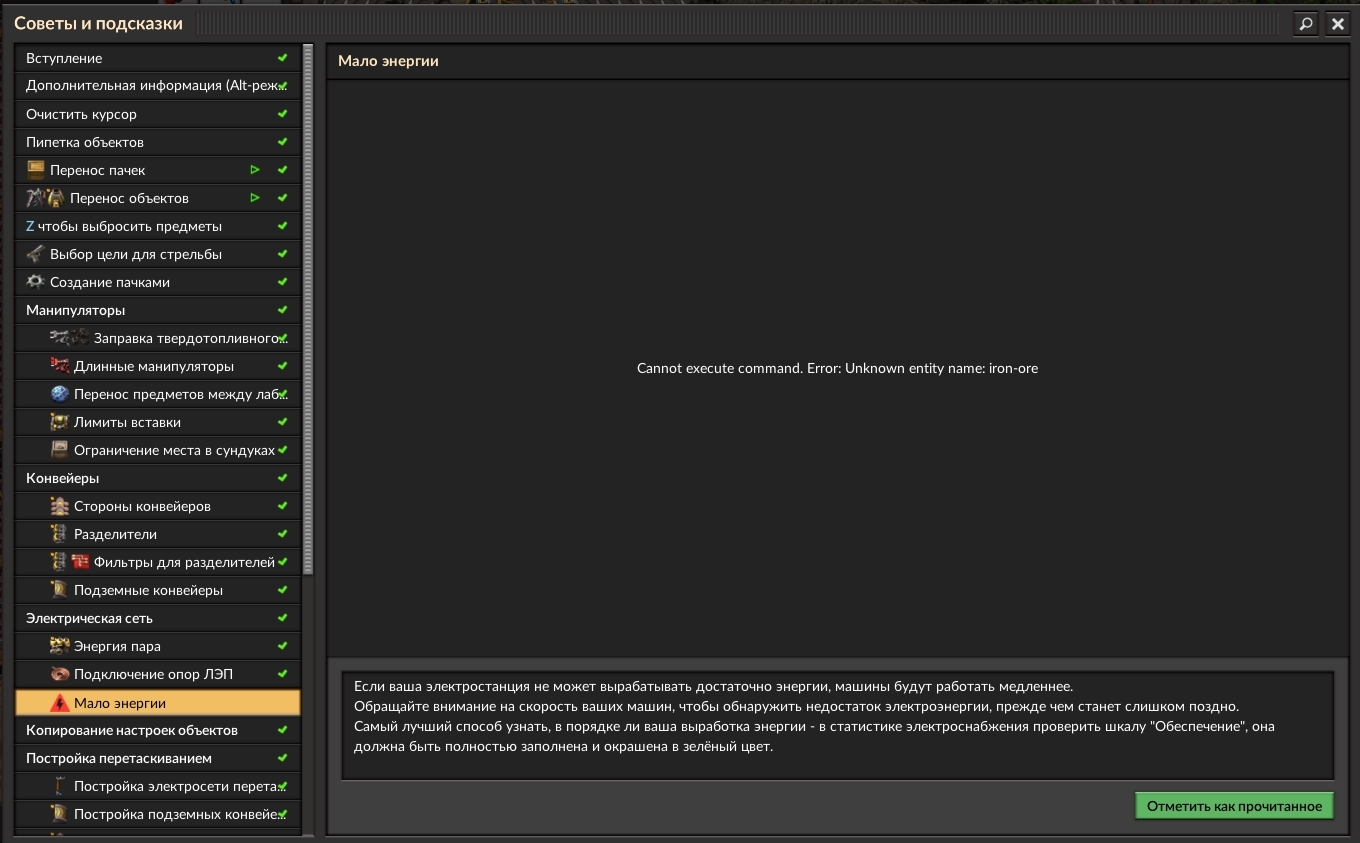Select the Конвейеры category

158,478
